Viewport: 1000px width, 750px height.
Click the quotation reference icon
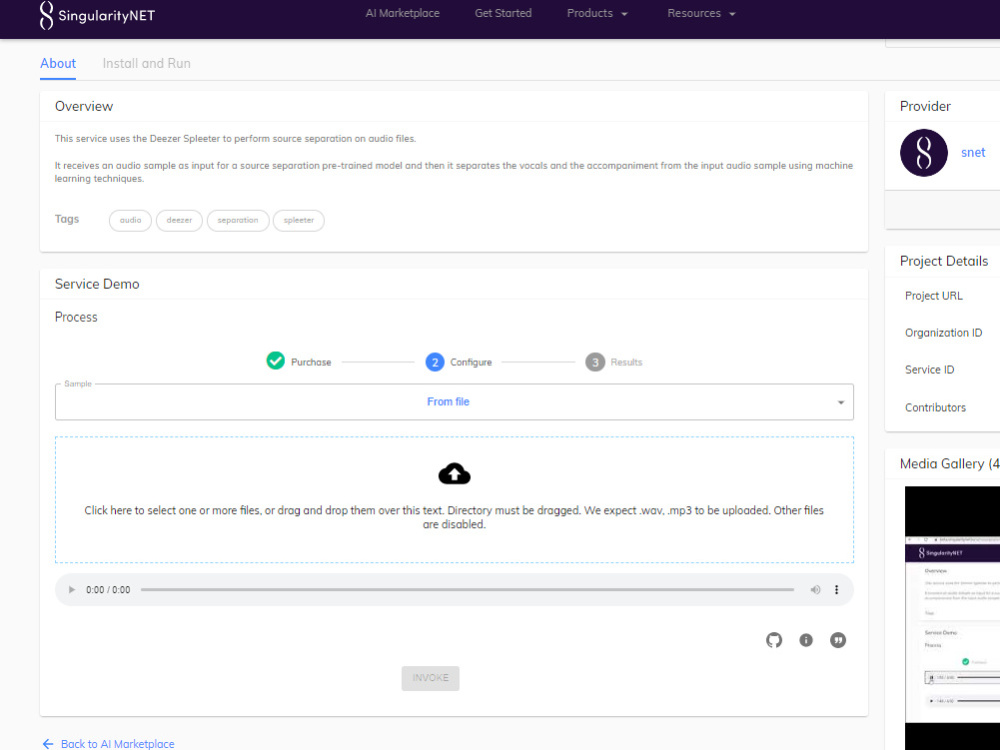838,640
